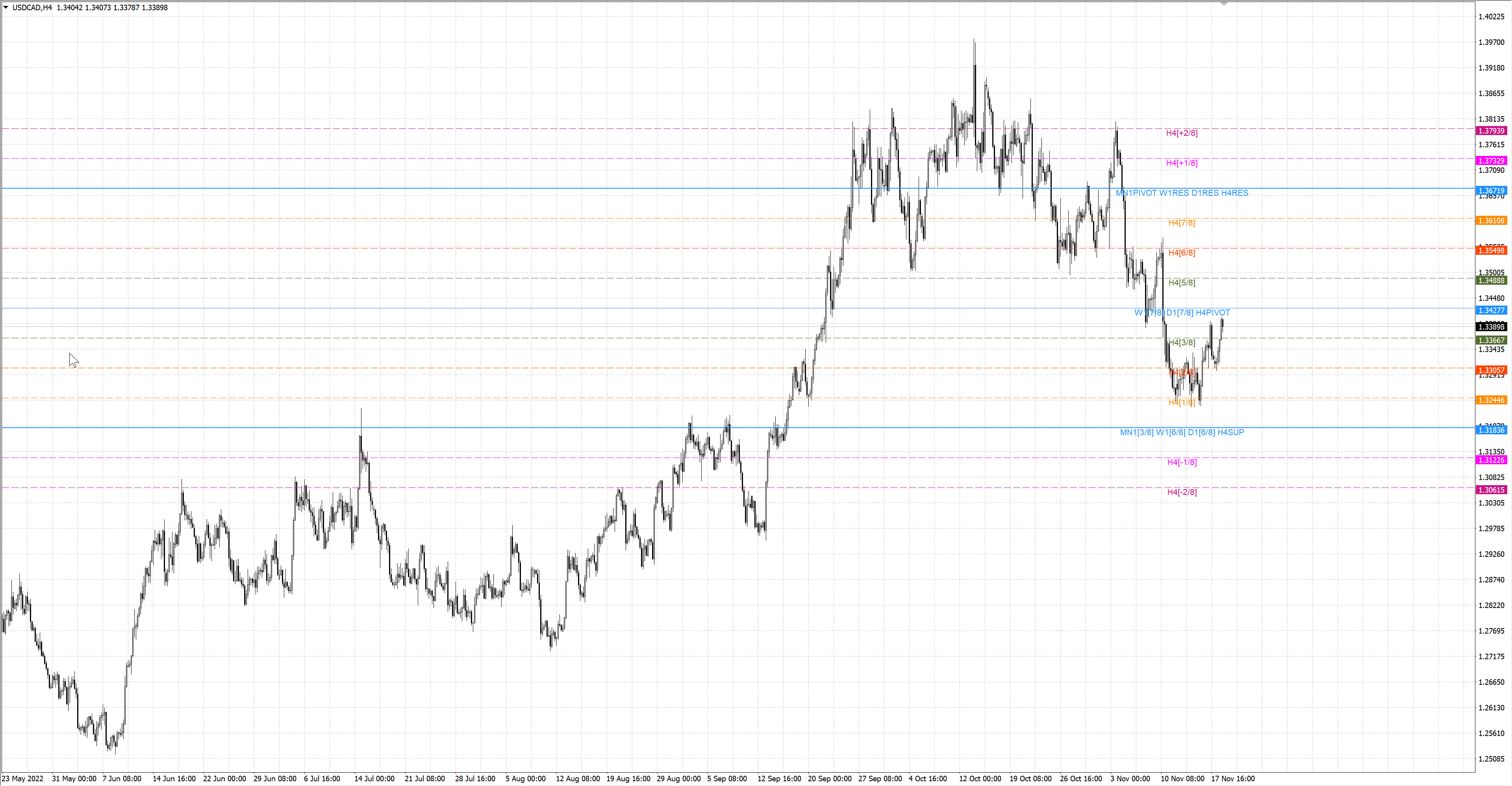The width and height of the screenshot is (1512, 786).
Task: Click the W1[7/8] D1[7/8] H4PIVOT label
Action: point(1182,313)
